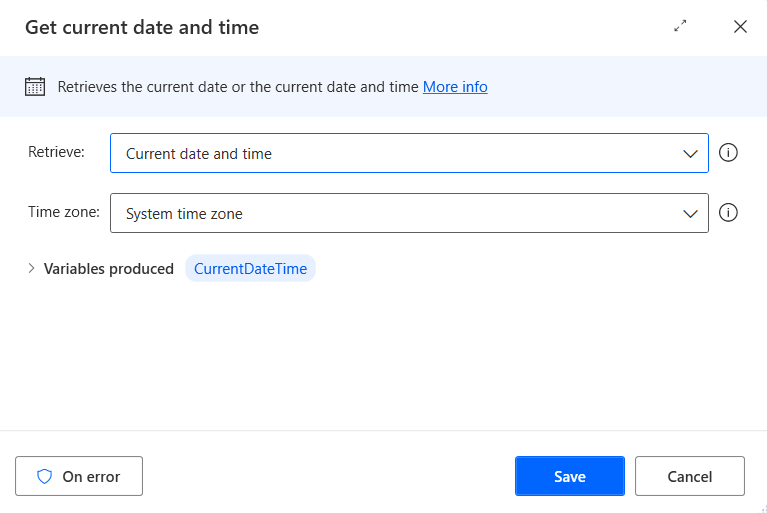Close the dialog with the X icon

[x=740, y=27]
